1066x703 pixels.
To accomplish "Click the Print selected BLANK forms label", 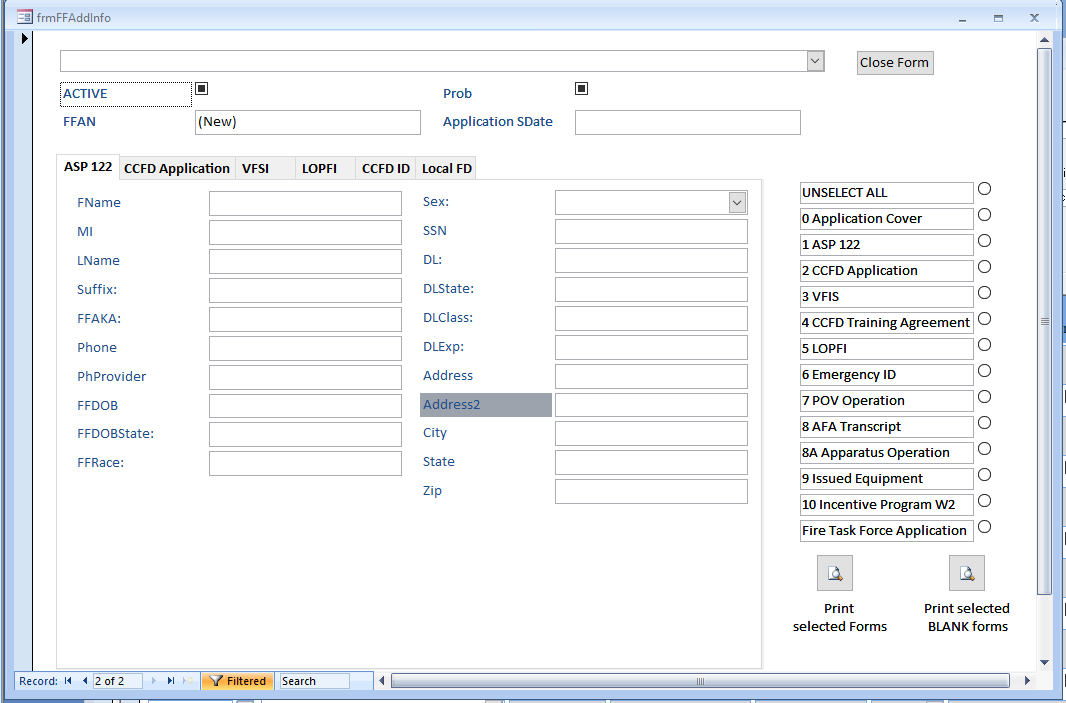I will (967, 617).
